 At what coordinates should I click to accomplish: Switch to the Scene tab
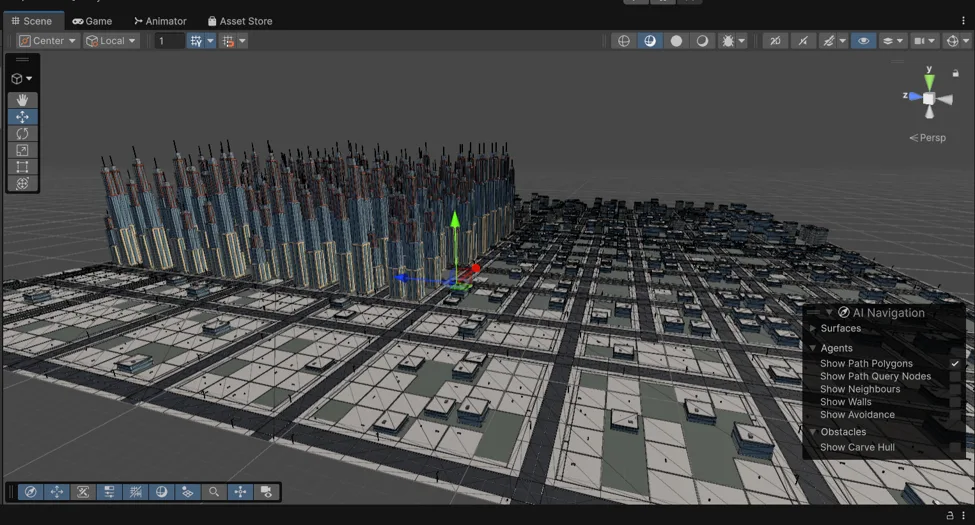click(31, 21)
